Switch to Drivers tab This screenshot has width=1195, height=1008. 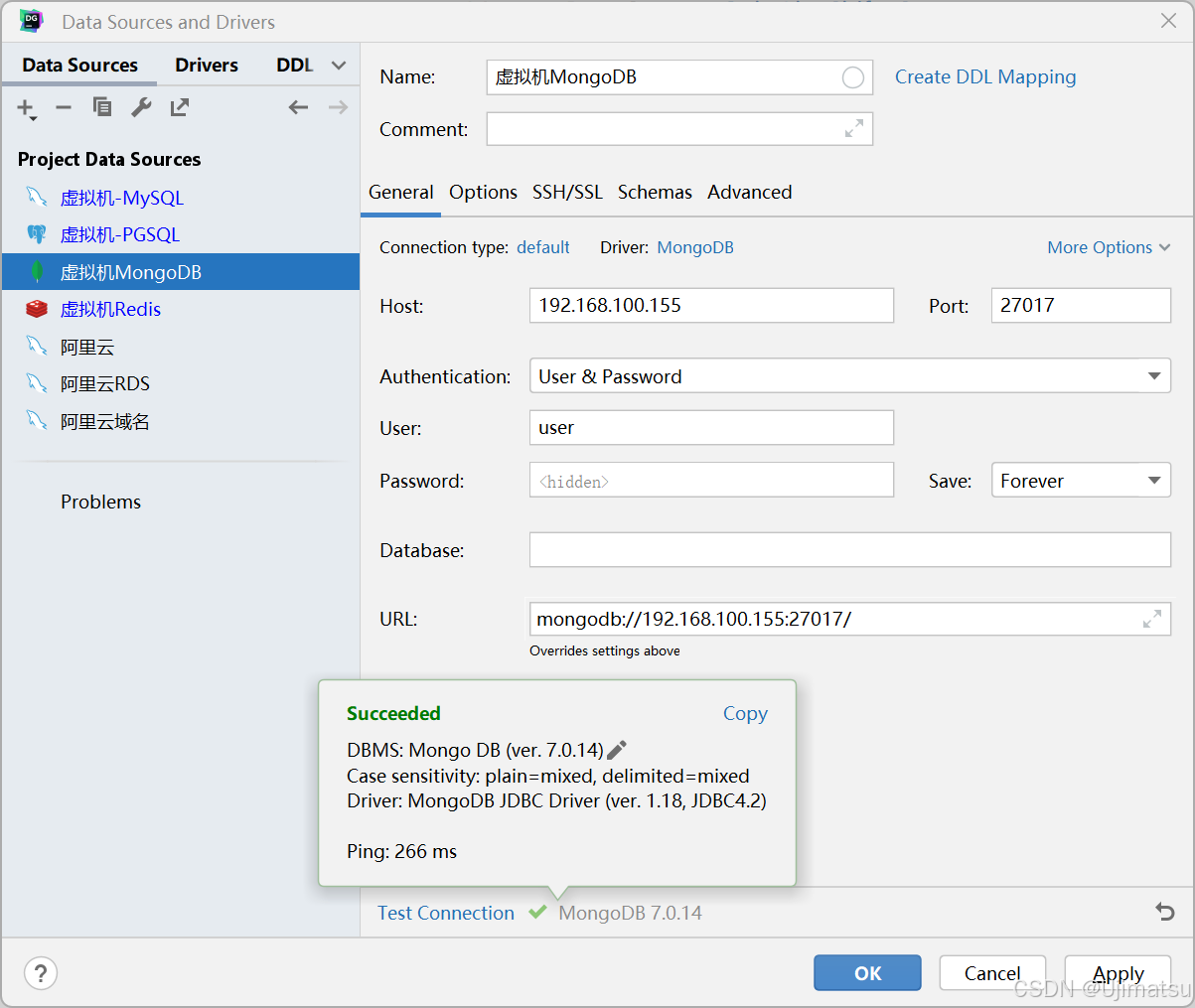(207, 65)
